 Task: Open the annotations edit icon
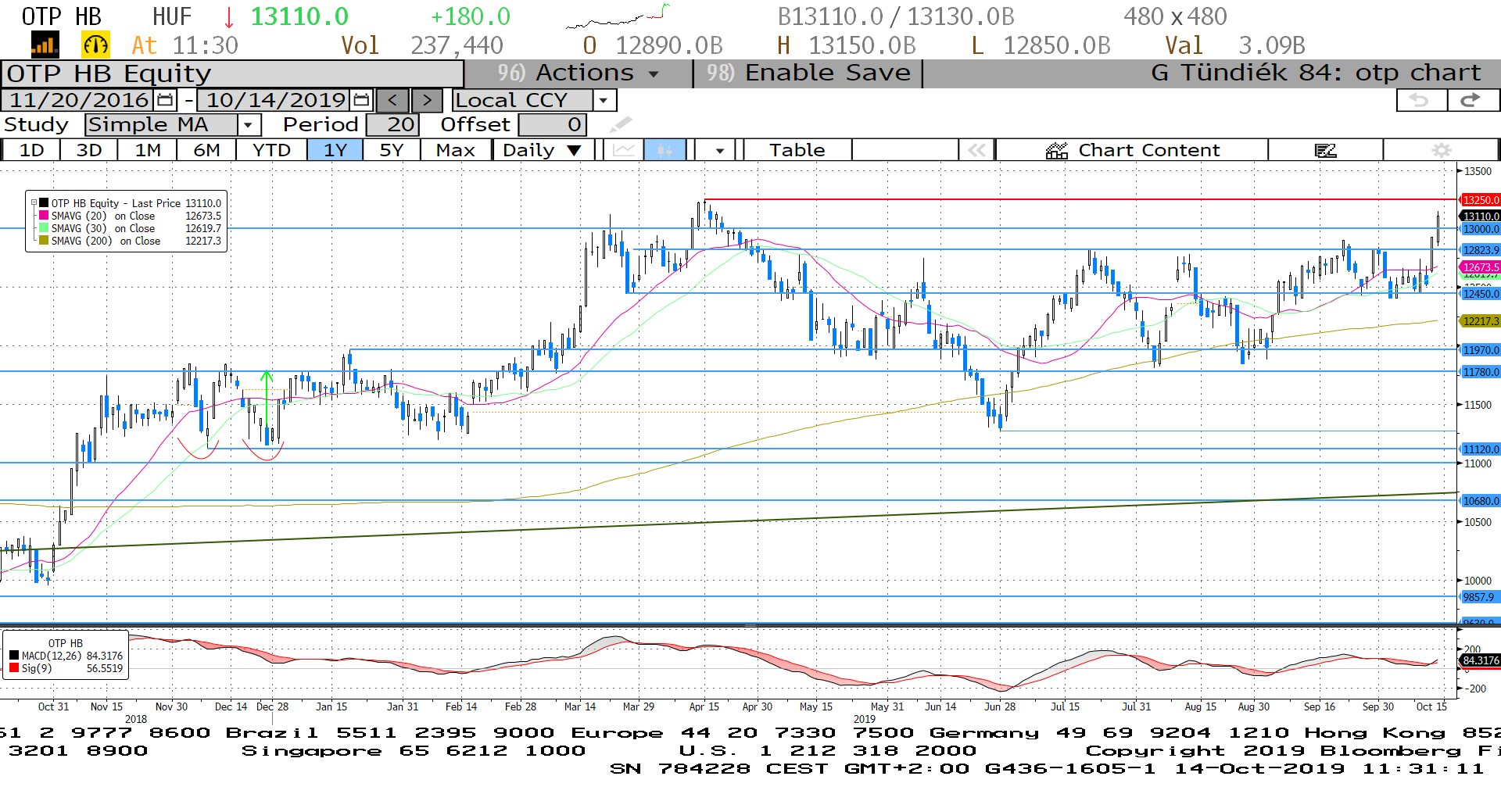point(1326,150)
